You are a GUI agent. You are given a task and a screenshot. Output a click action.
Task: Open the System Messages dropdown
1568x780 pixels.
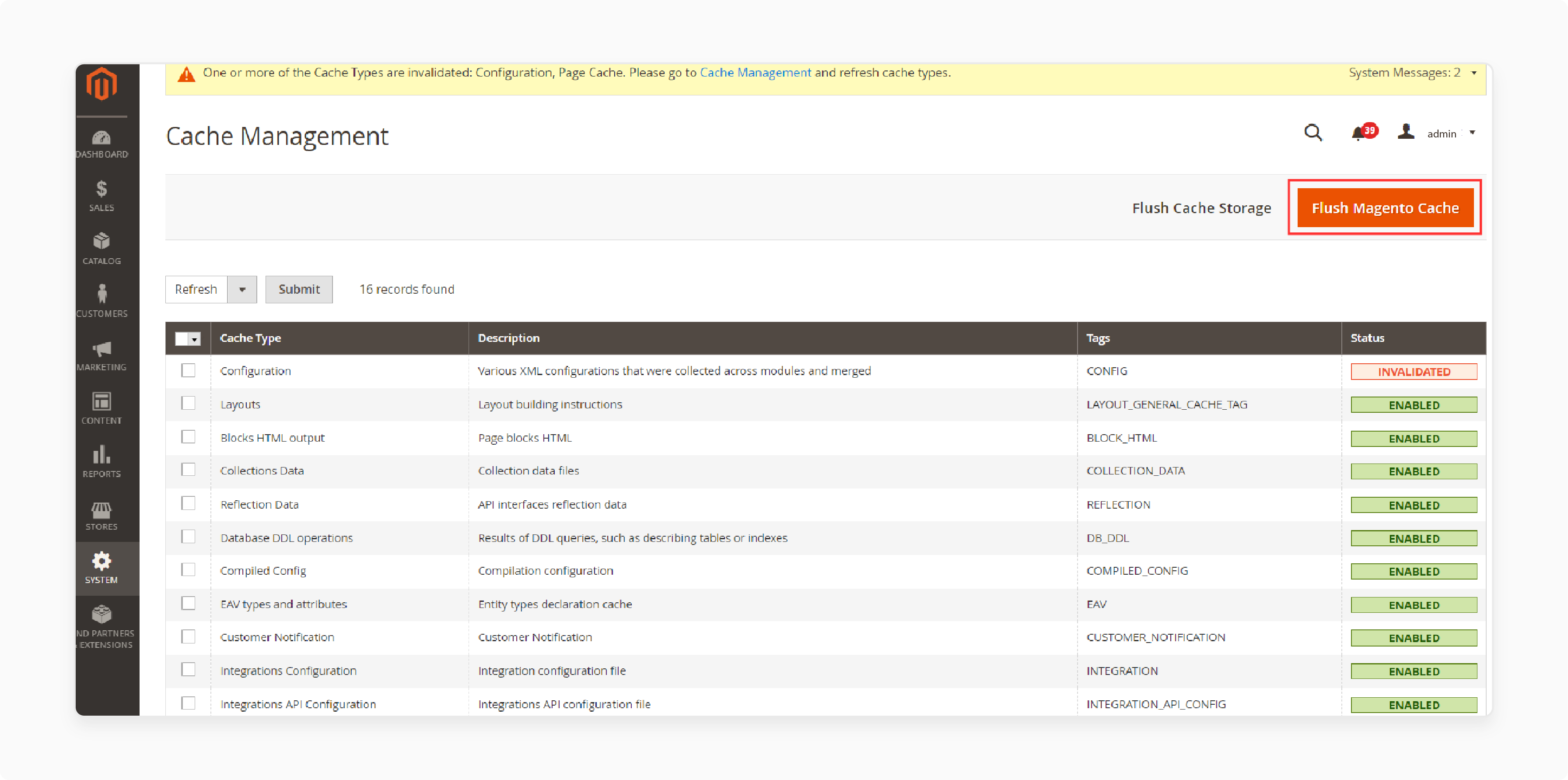point(1473,72)
